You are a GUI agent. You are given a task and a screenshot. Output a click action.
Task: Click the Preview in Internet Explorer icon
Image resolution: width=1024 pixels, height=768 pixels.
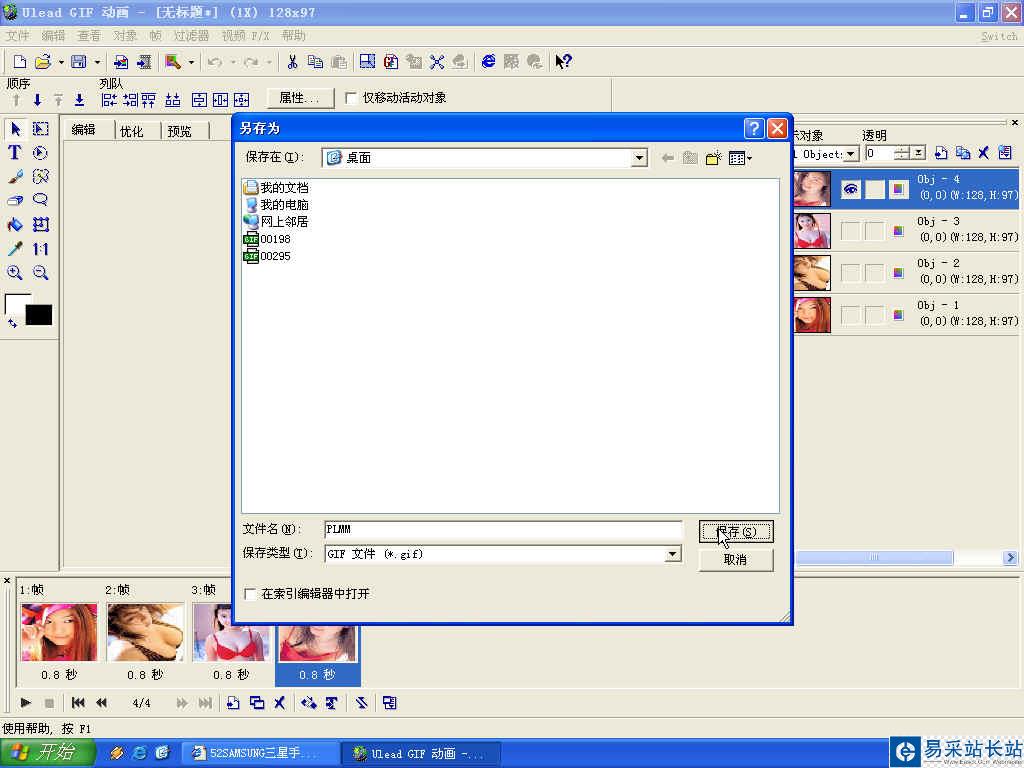click(488, 61)
